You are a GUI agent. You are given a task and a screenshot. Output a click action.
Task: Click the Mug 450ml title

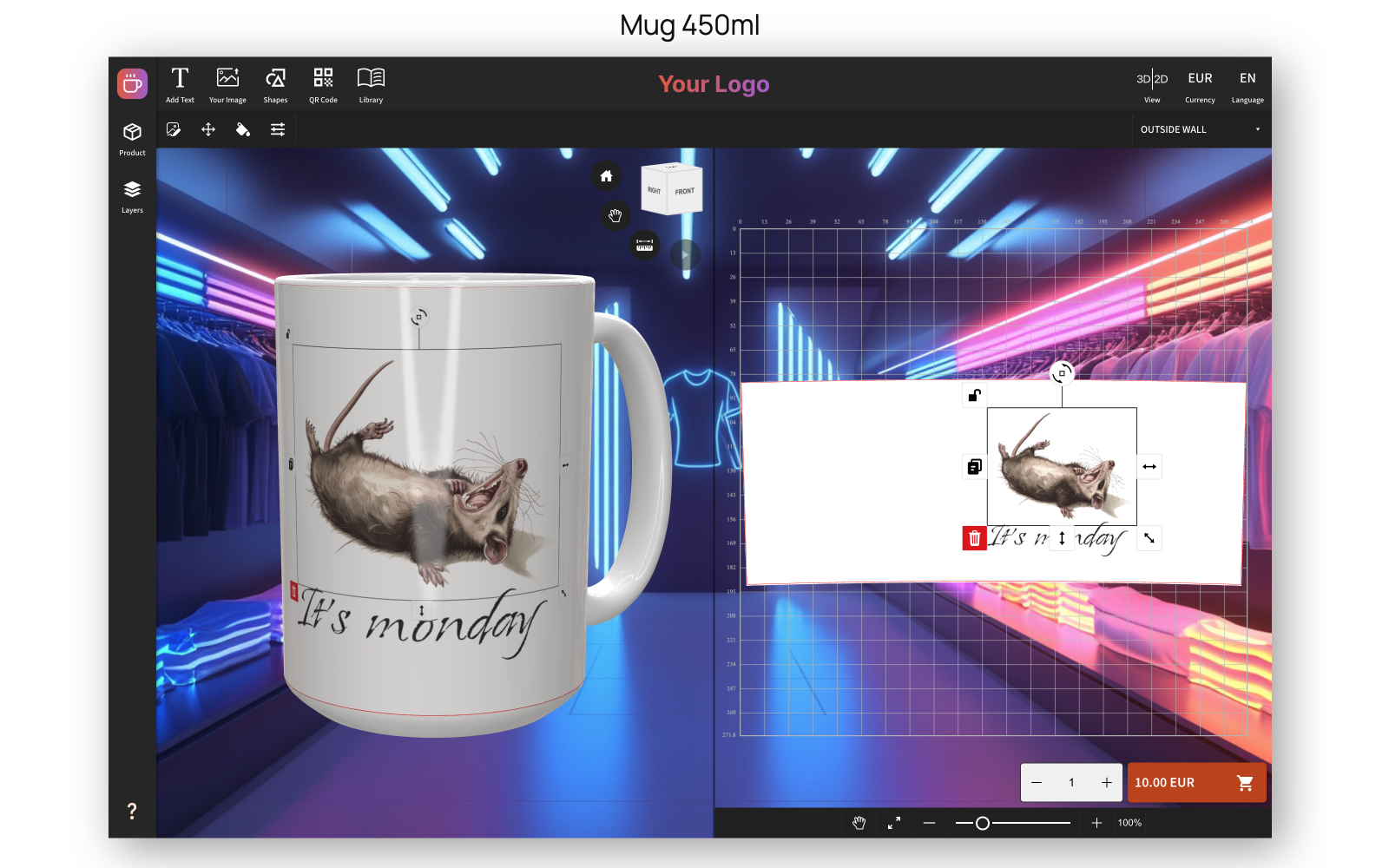690,25
